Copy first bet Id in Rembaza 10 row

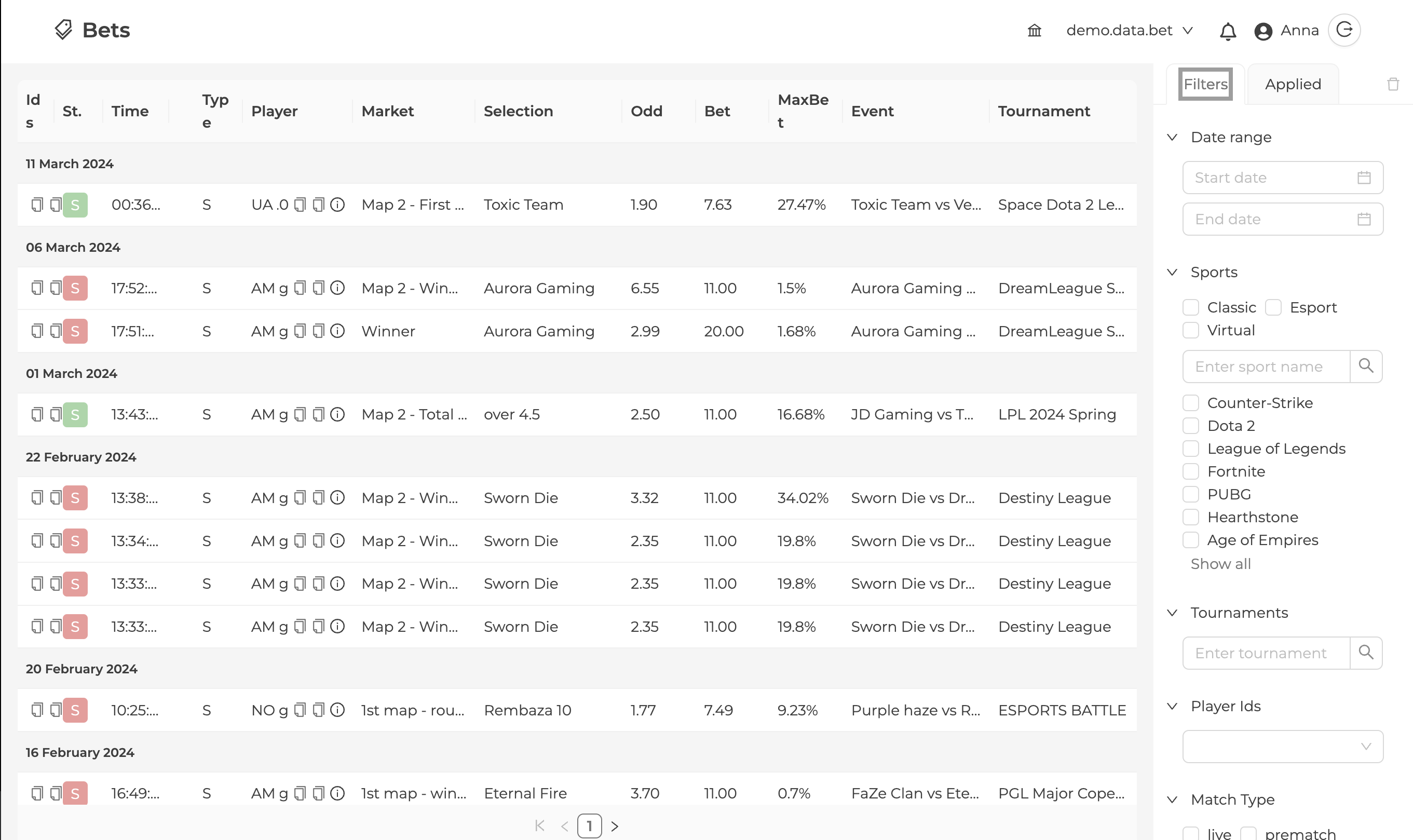point(37,710)
